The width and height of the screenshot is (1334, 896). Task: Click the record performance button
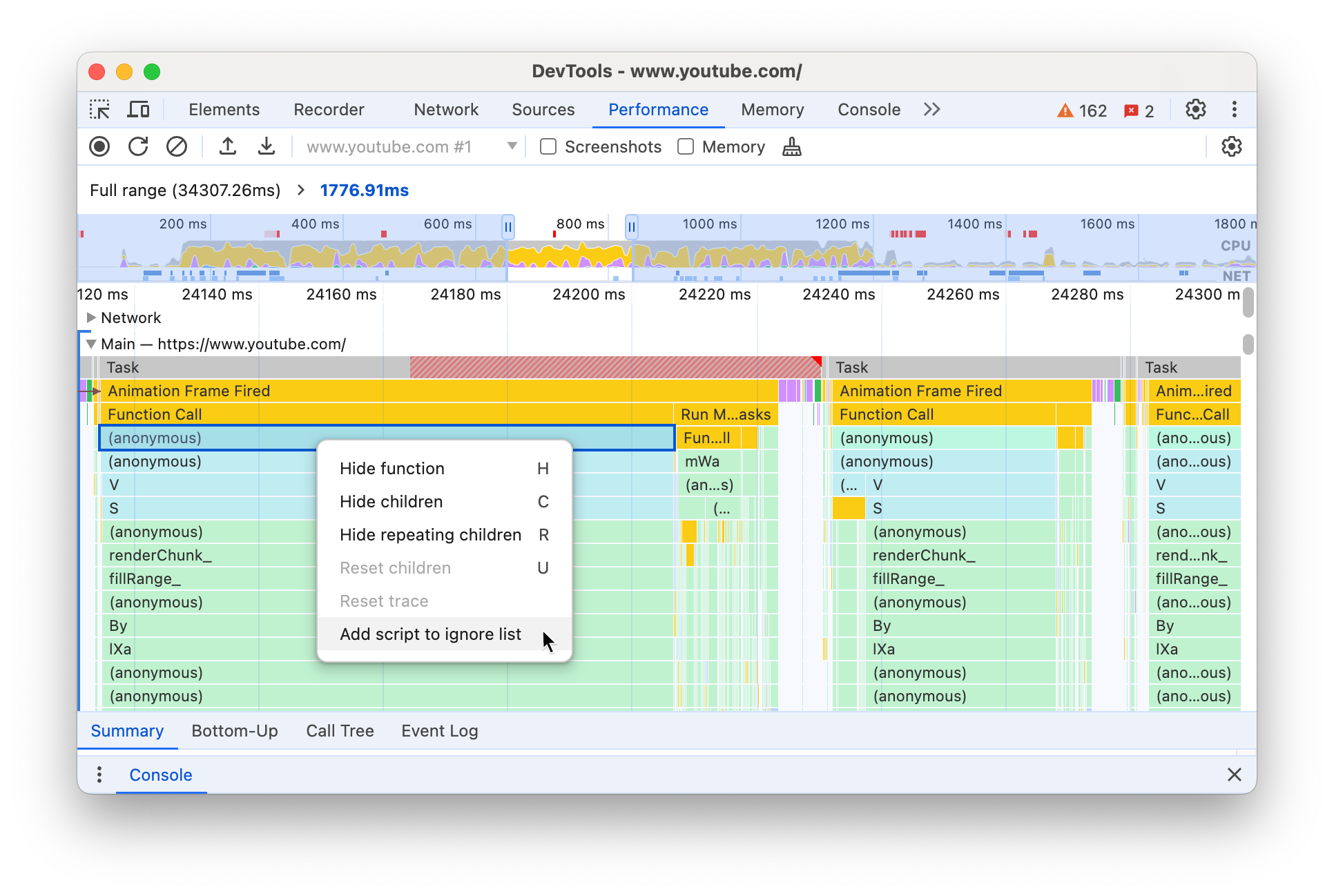(x=100, y=147)
